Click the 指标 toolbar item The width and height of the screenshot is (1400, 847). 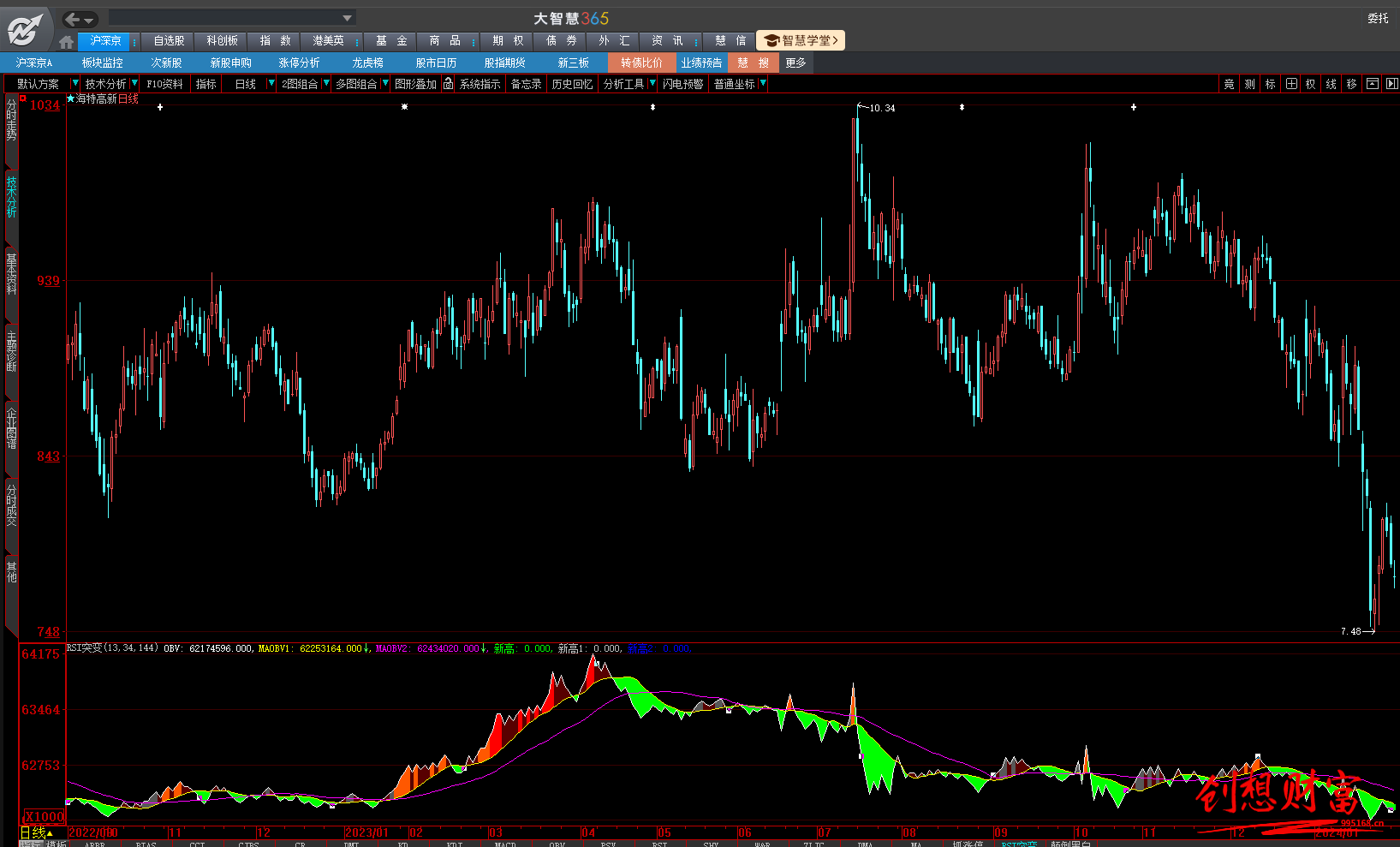coord(206,84)
